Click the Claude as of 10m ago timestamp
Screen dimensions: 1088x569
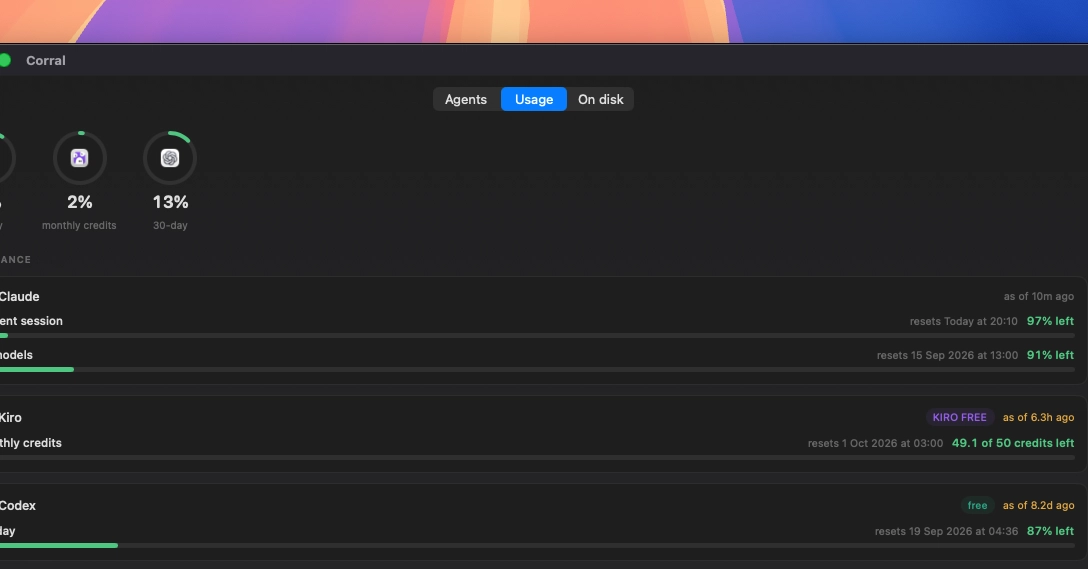[1039, 296]
